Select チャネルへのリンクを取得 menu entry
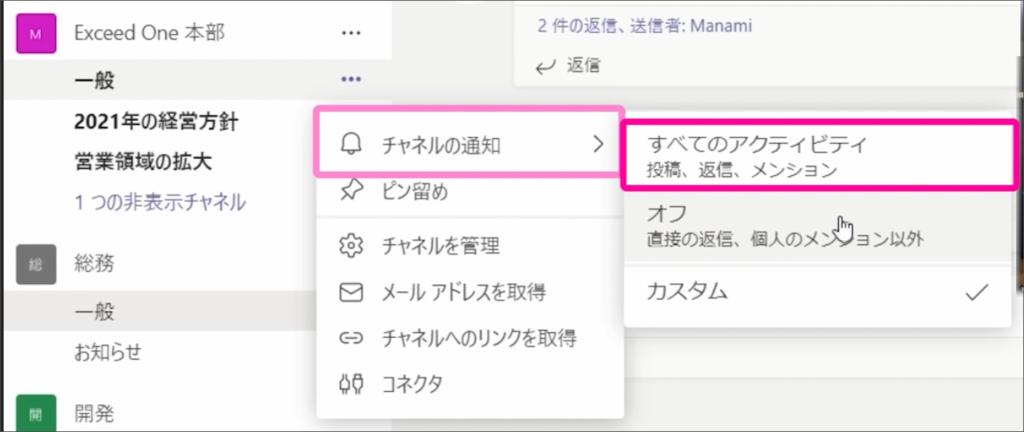The image size is (1024, 432). point(470,338)
